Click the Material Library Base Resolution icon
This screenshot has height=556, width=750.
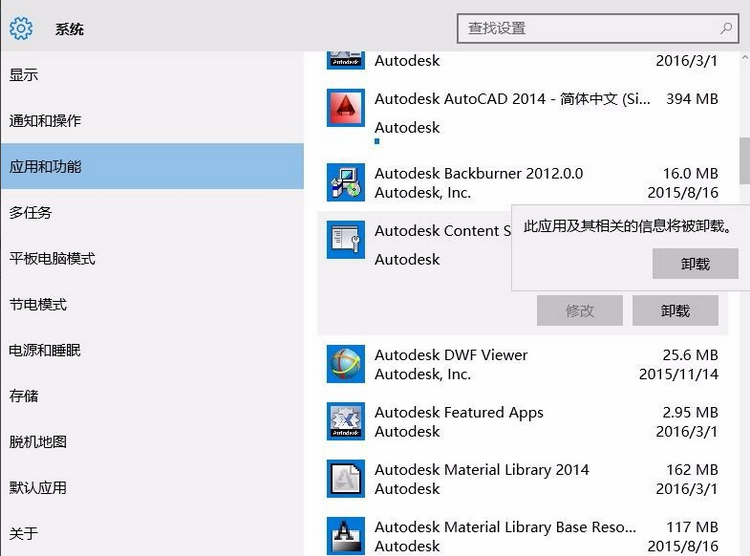(346, 535)
